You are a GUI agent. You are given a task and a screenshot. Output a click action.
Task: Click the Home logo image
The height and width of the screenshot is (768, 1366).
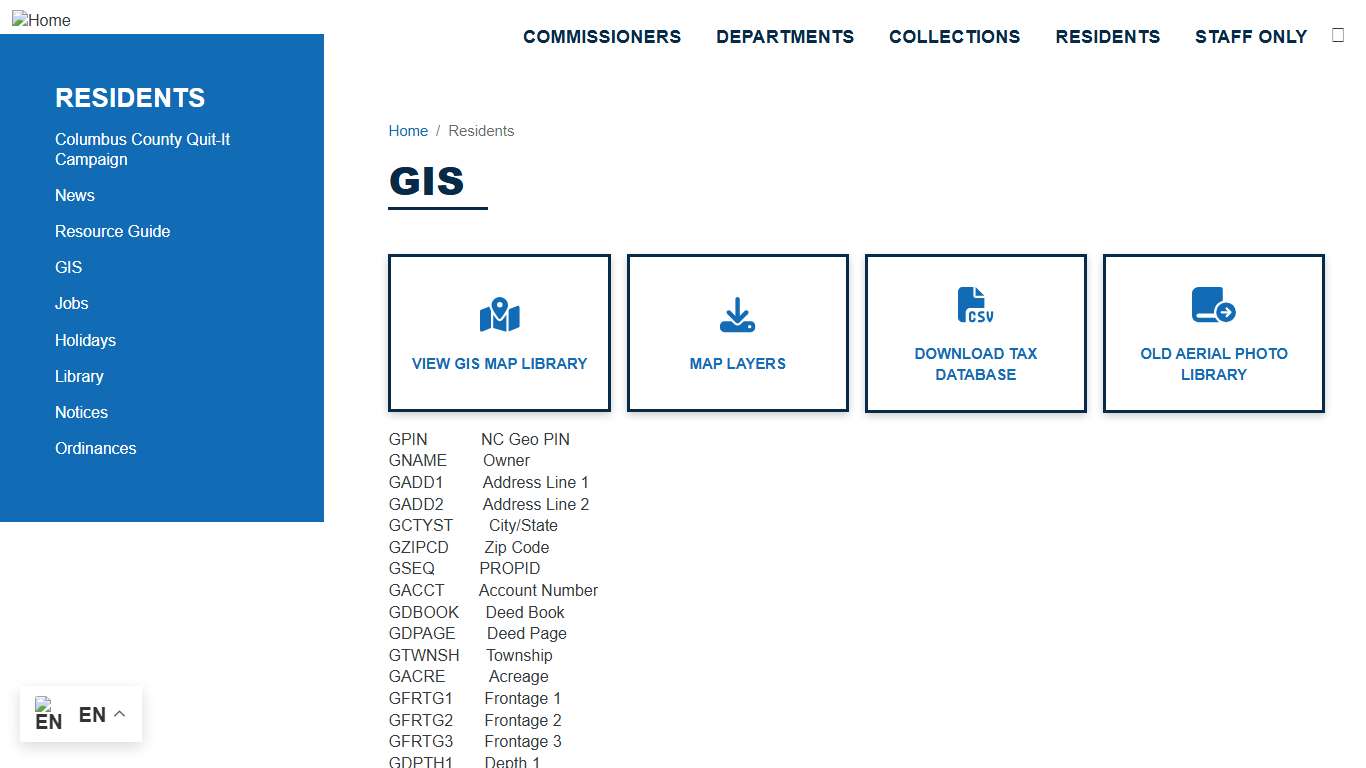[x=41, y=20]
